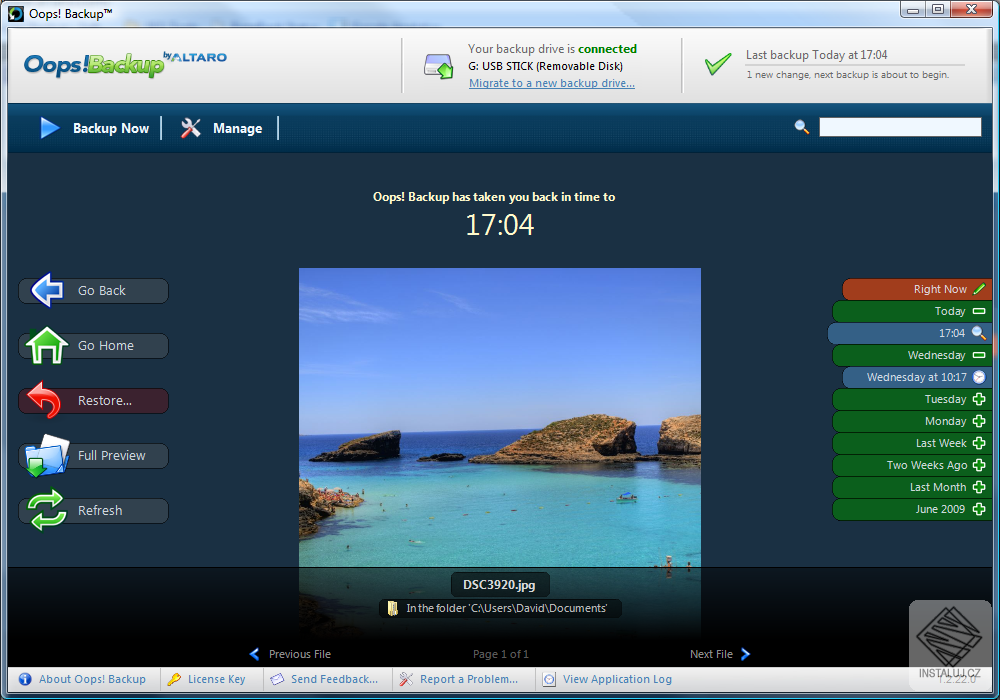The width and height of the screenshot is (1000, 700).
Task: Click the Full Preview button label
Action: coord(112,455)
